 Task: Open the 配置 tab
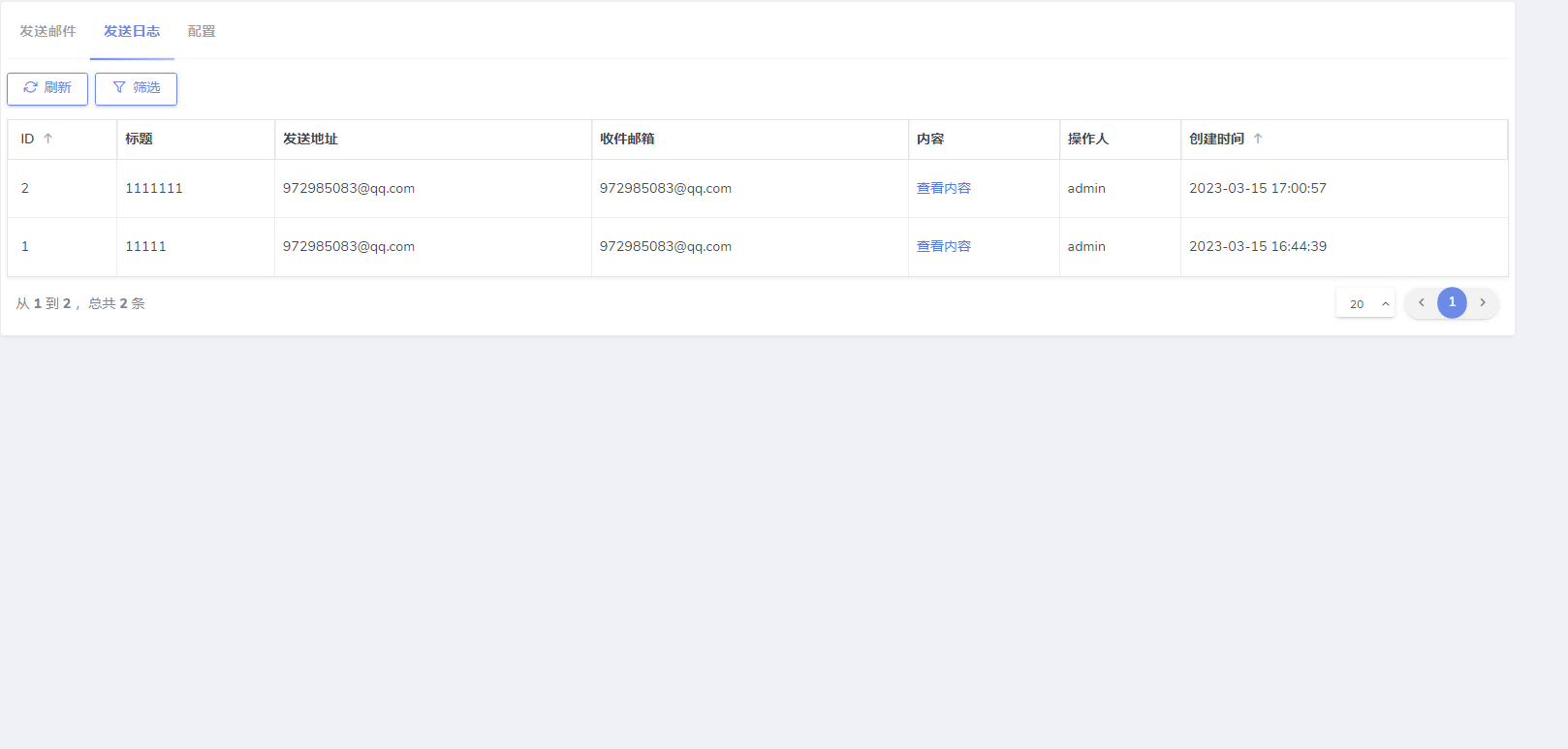(202, 31)
